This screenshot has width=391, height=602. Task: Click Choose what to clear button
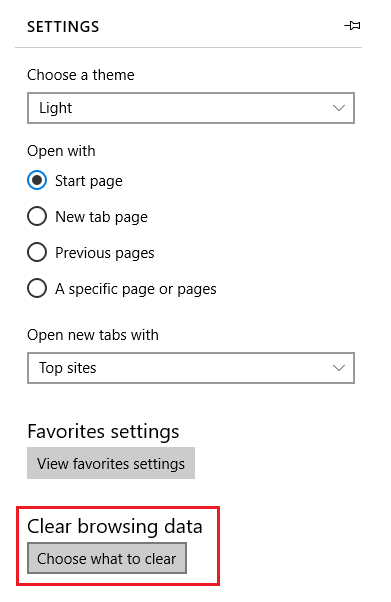(x=107, y=558)
